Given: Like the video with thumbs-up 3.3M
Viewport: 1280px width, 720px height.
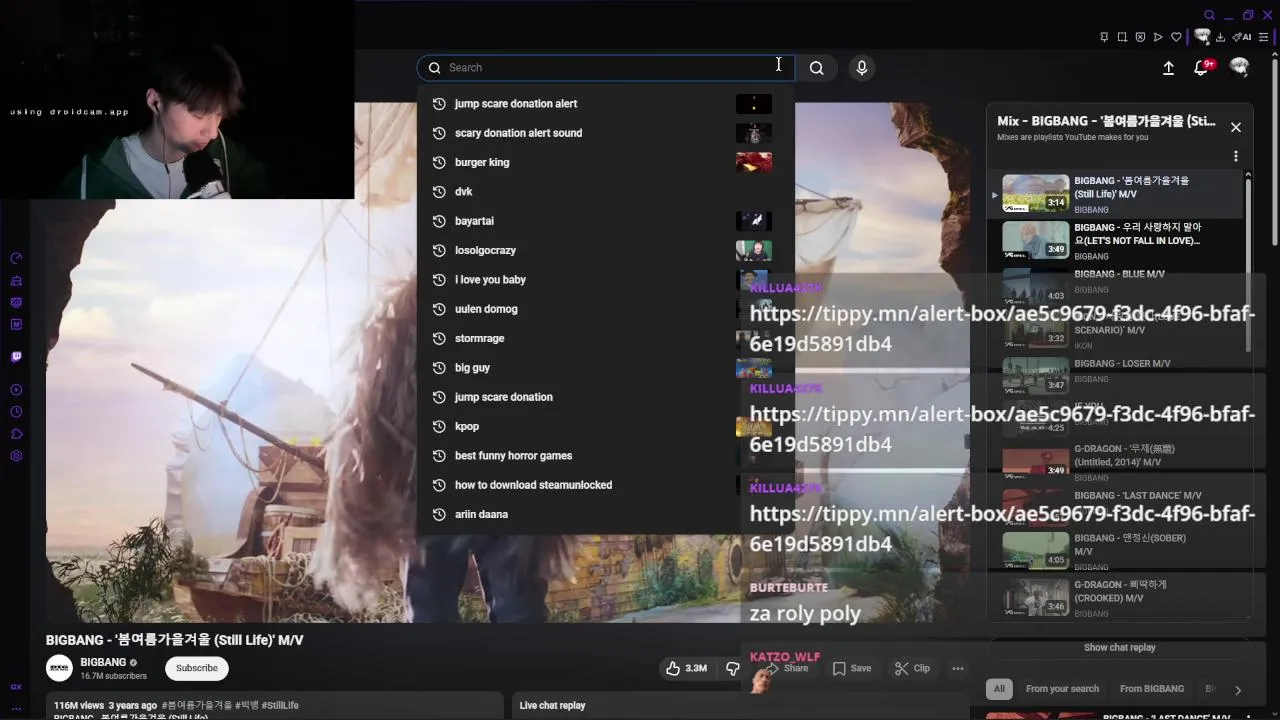Looking at the screenshot, I should click(686, 668).
